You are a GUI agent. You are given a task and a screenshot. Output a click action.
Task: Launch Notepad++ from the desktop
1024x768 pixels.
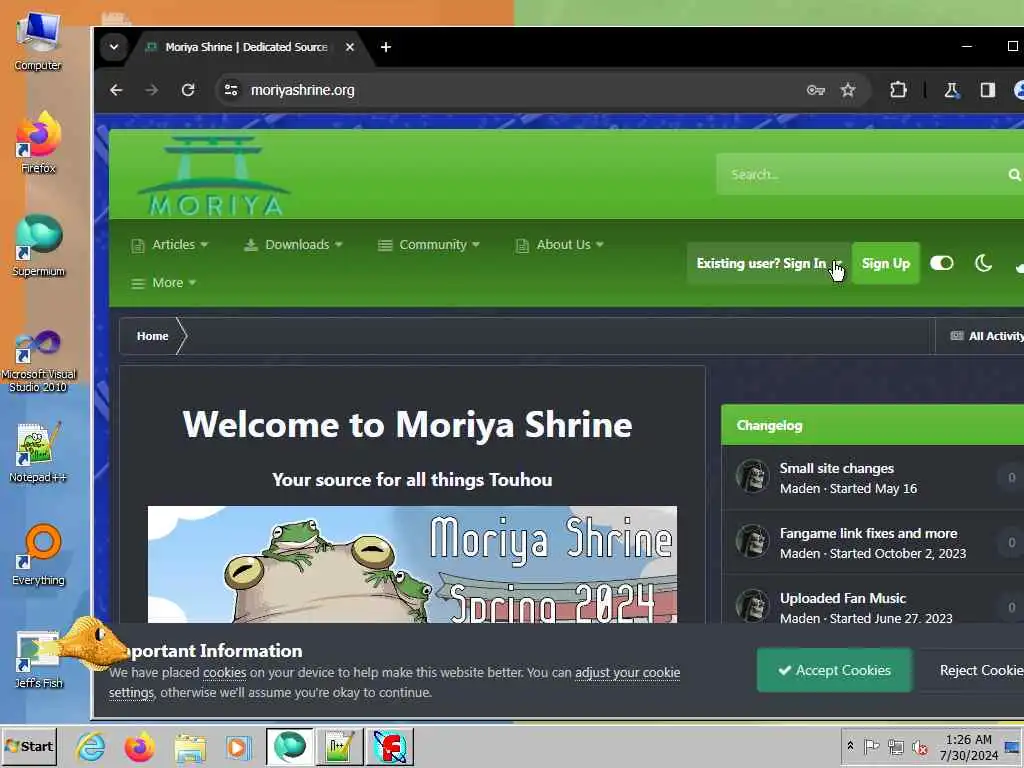(x=38, y=452)
